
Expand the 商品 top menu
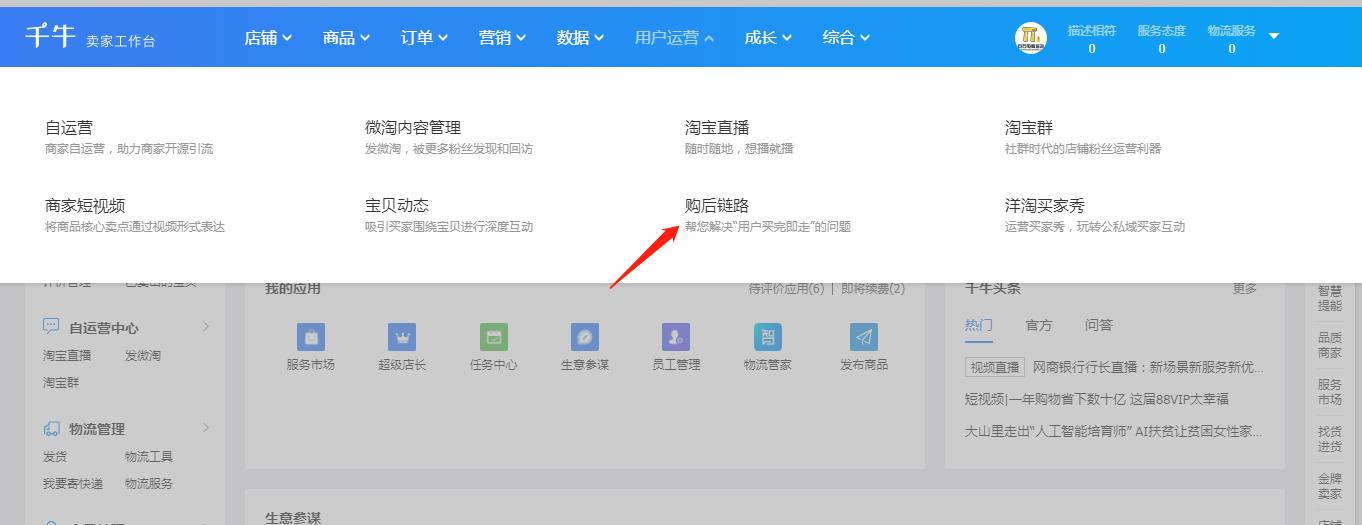pyautogui.click(x=346, y=38)
